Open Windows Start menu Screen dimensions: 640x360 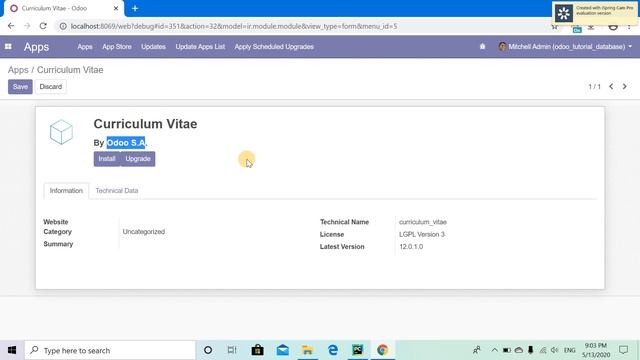[x=12, y=350]
